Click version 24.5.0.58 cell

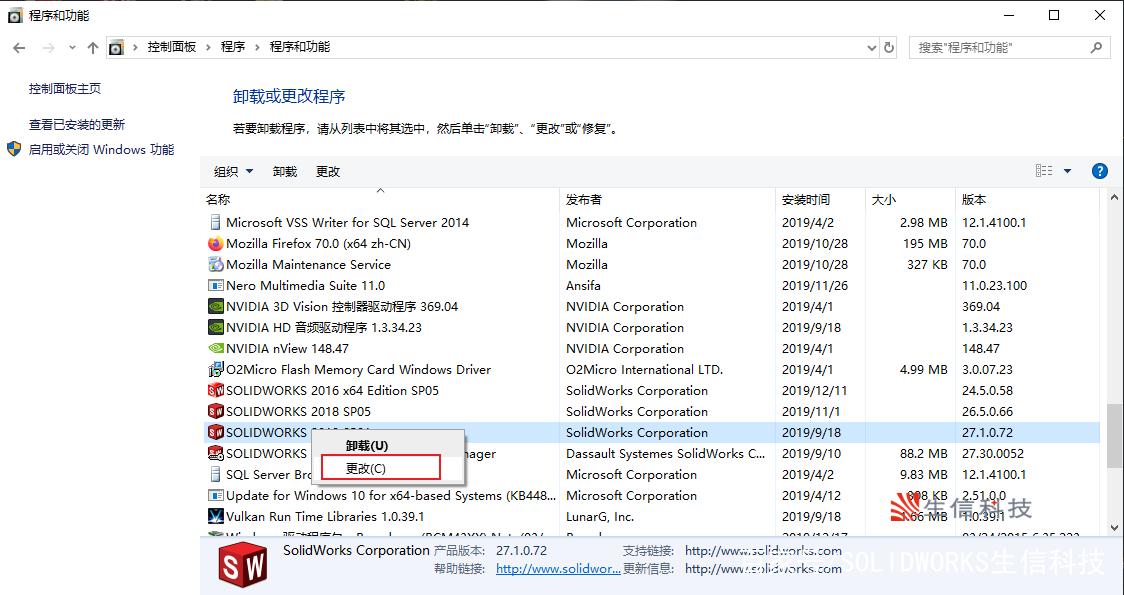[x=988, y=391]
